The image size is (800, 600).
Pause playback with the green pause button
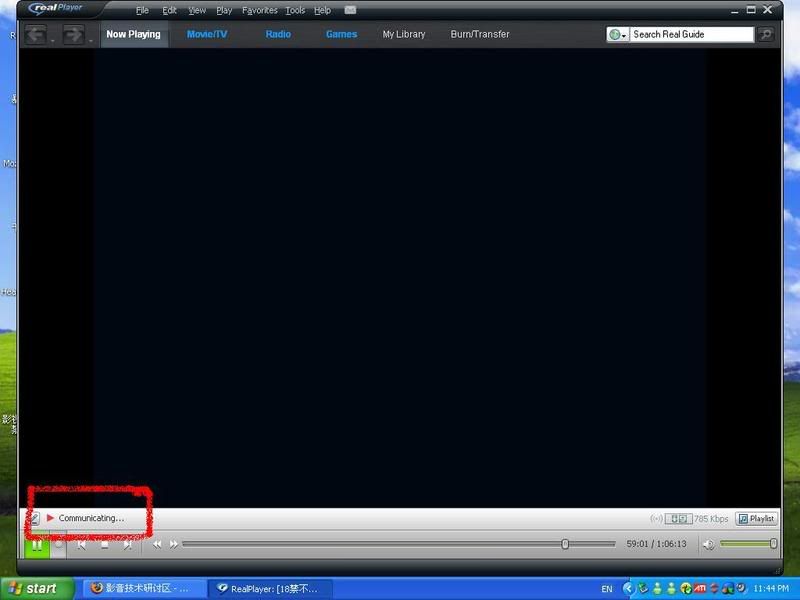(x=36, y=544)
